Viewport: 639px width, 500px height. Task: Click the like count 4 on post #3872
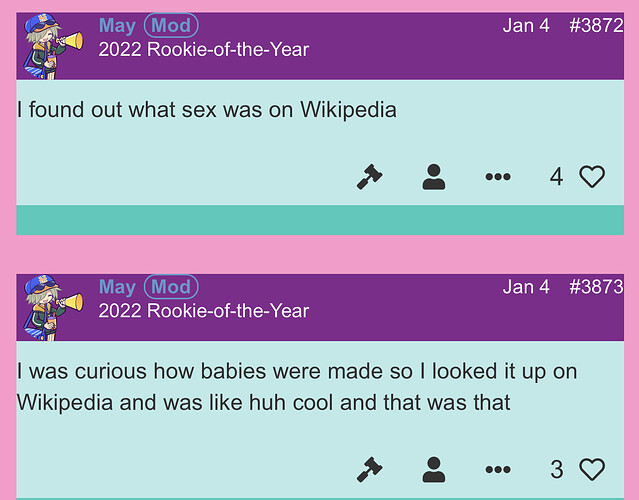point(556,177)
